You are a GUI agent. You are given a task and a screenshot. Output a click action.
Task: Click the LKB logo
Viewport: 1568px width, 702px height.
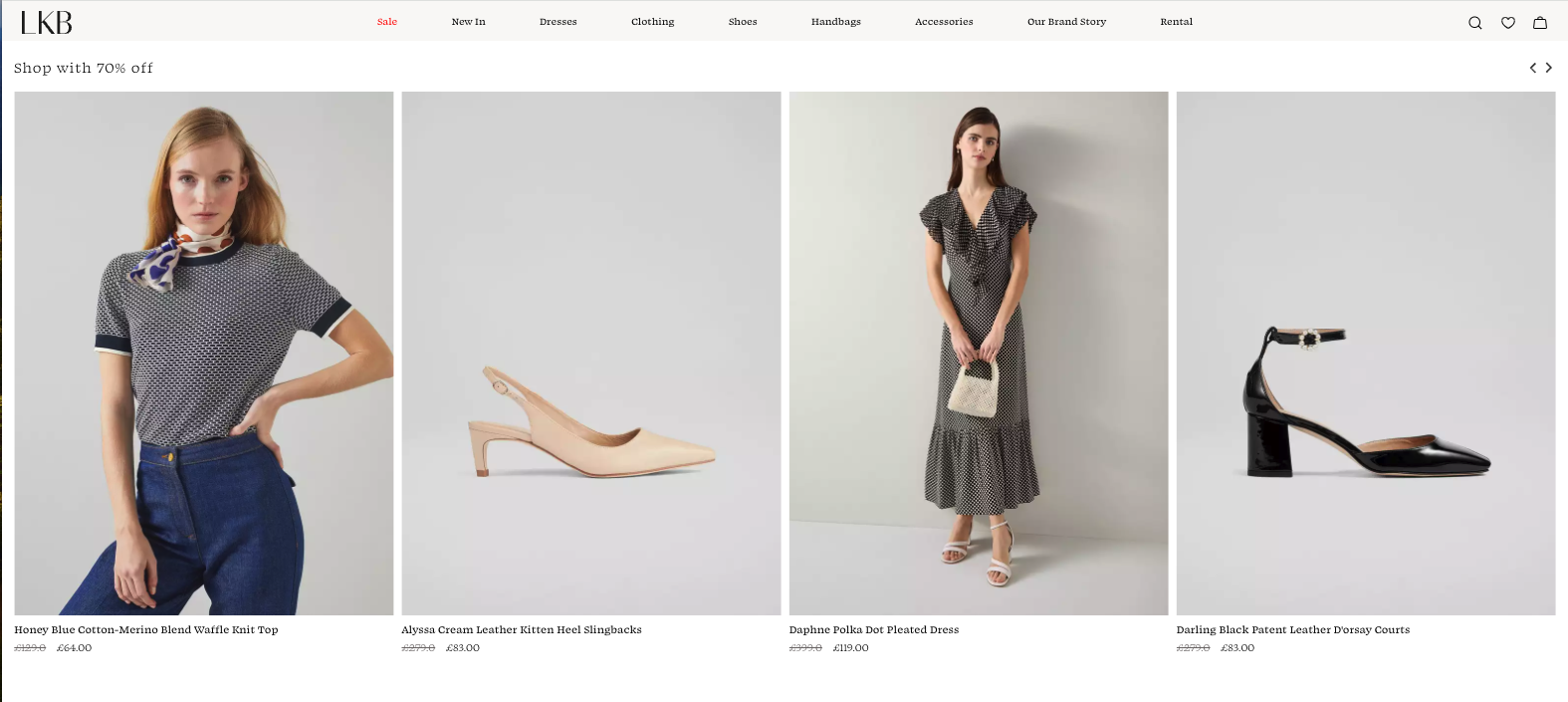47,22
